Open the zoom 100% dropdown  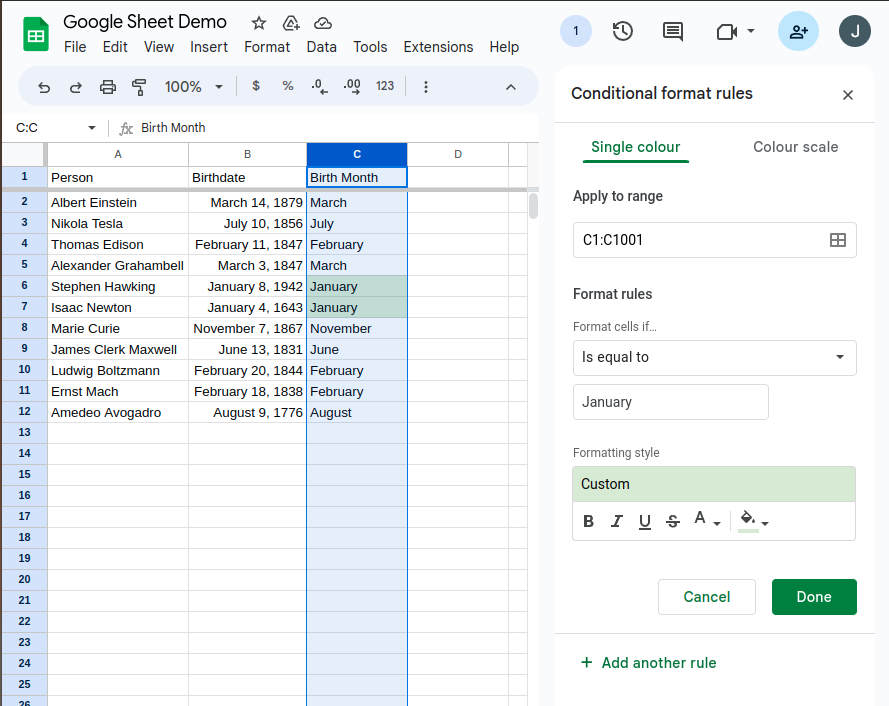(193, 87)
